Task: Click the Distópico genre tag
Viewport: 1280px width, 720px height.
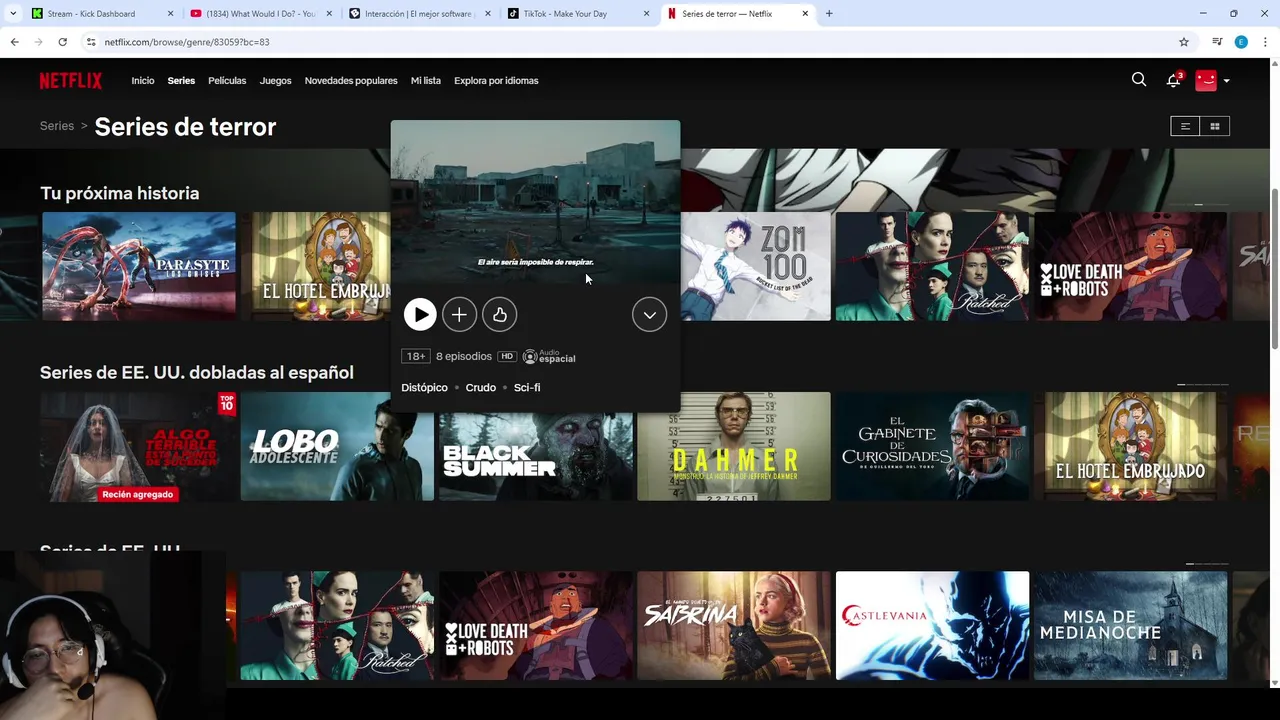Action: coord(424,388)
